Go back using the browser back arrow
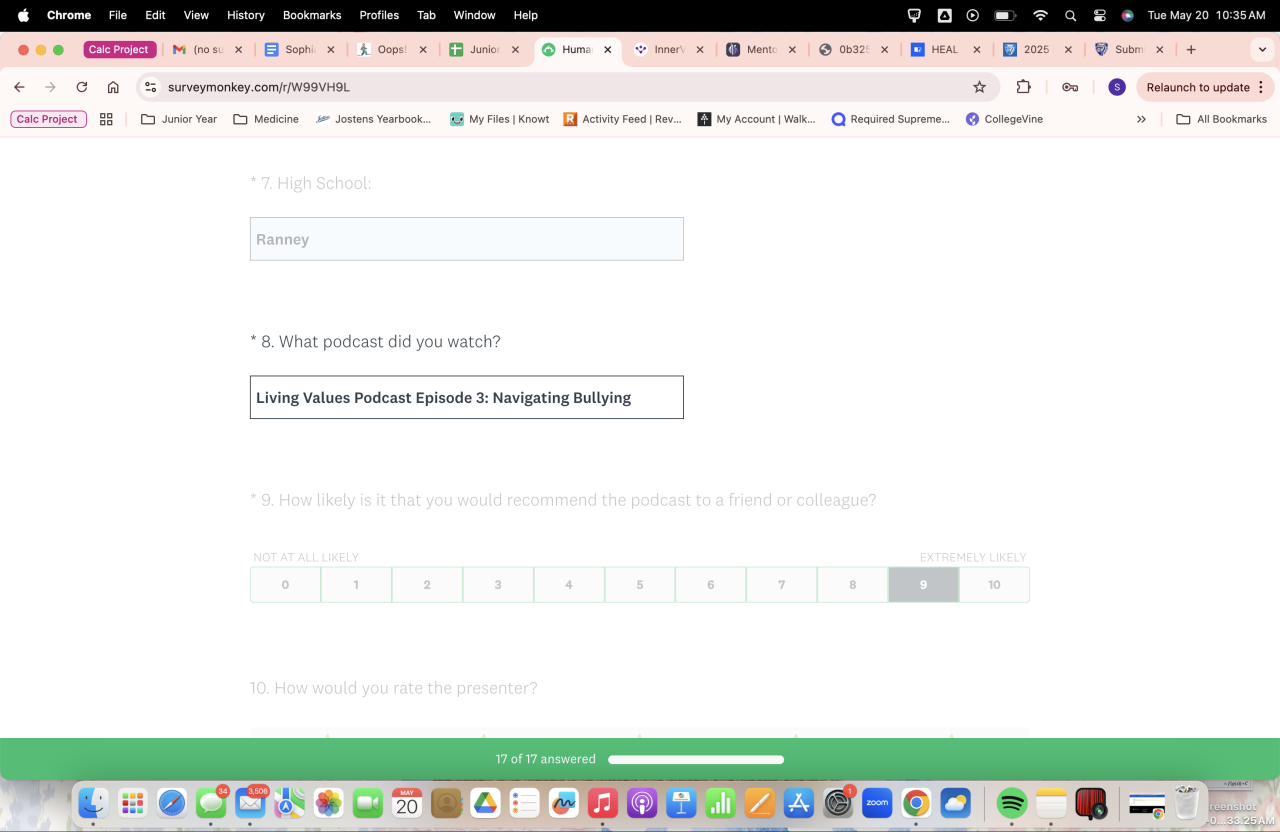Viewport: 1280px width, 832px height. point(19,87)
